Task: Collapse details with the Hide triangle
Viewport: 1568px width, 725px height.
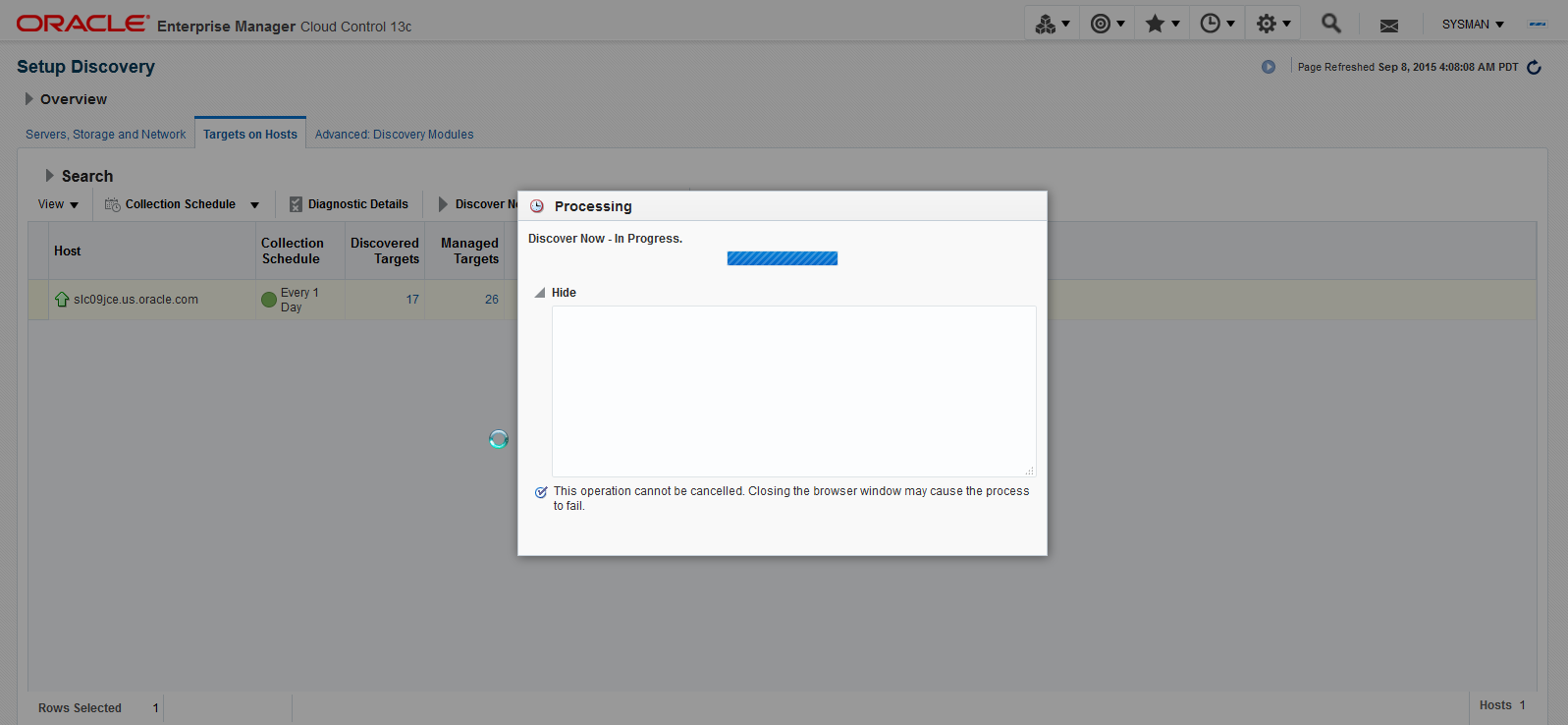Action: (x=540, y=293)
